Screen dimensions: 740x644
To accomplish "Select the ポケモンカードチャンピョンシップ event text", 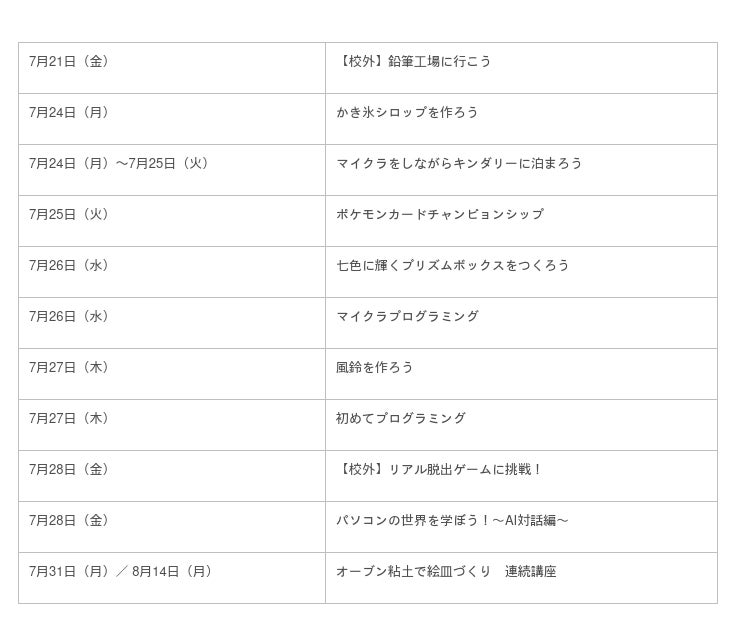I will [440, 215].
